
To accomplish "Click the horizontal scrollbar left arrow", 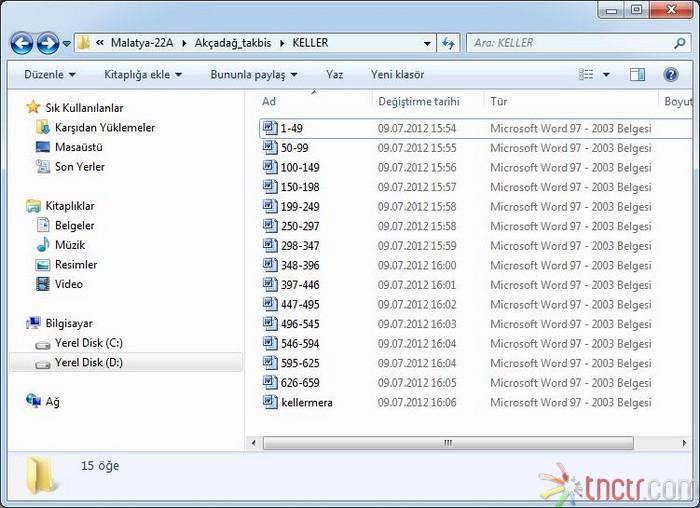I will (254, 443).
